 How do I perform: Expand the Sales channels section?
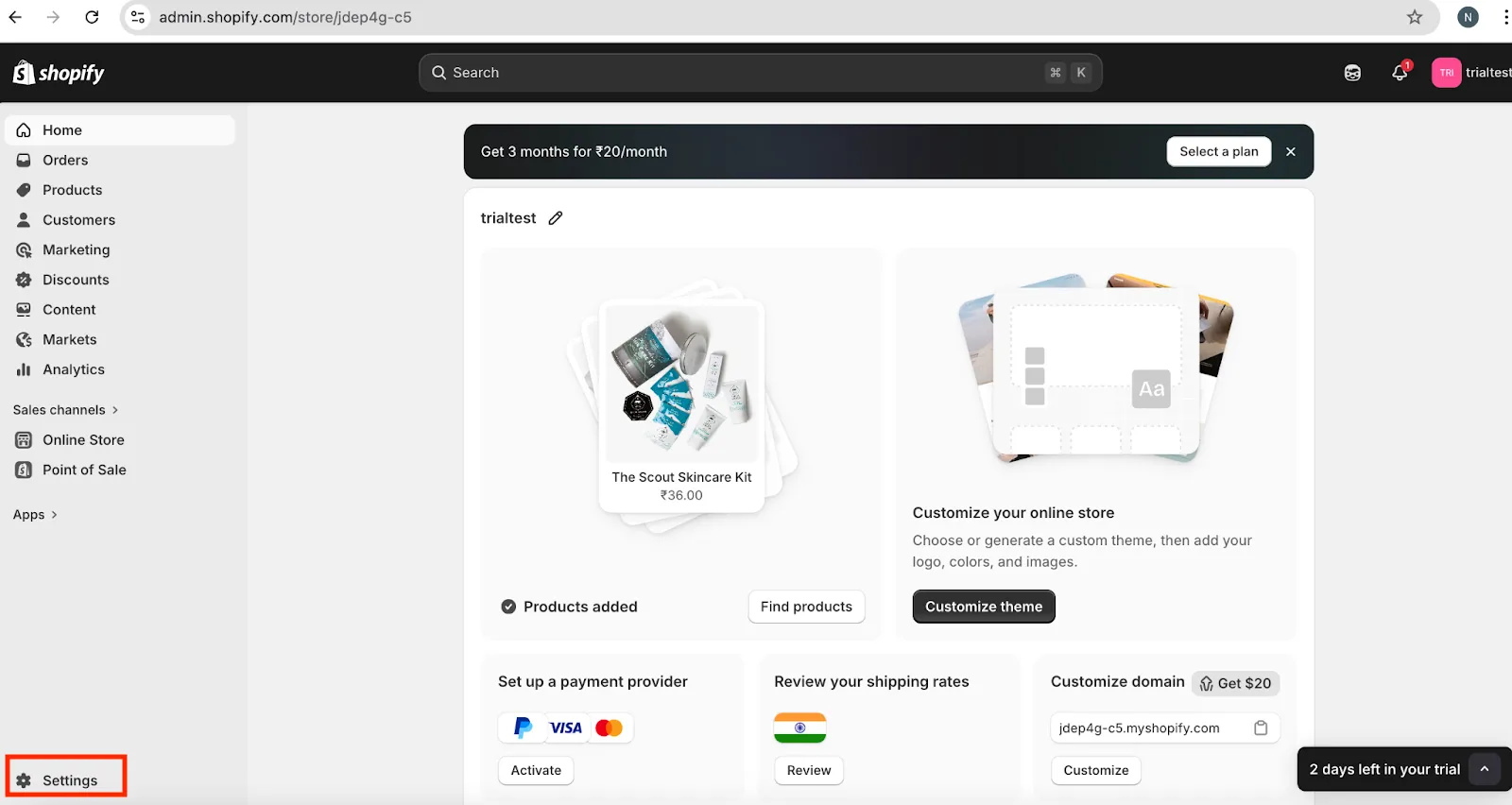click(x=66, y=410)
